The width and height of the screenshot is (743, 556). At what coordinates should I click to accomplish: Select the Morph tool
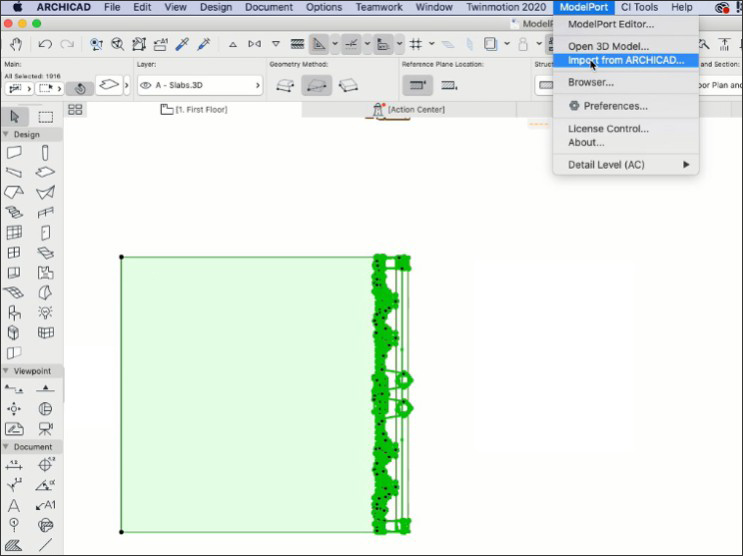pos(45,292)
